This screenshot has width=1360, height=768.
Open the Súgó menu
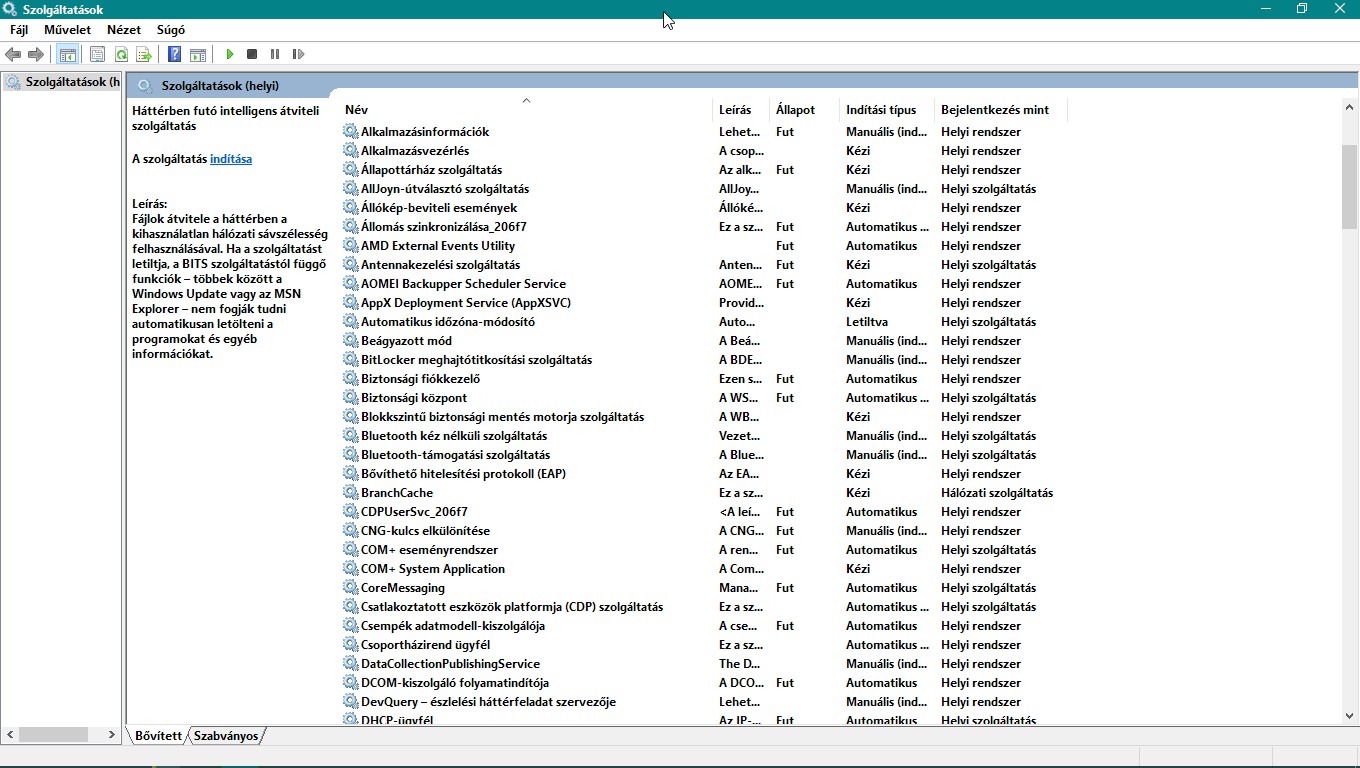point(171,30)
